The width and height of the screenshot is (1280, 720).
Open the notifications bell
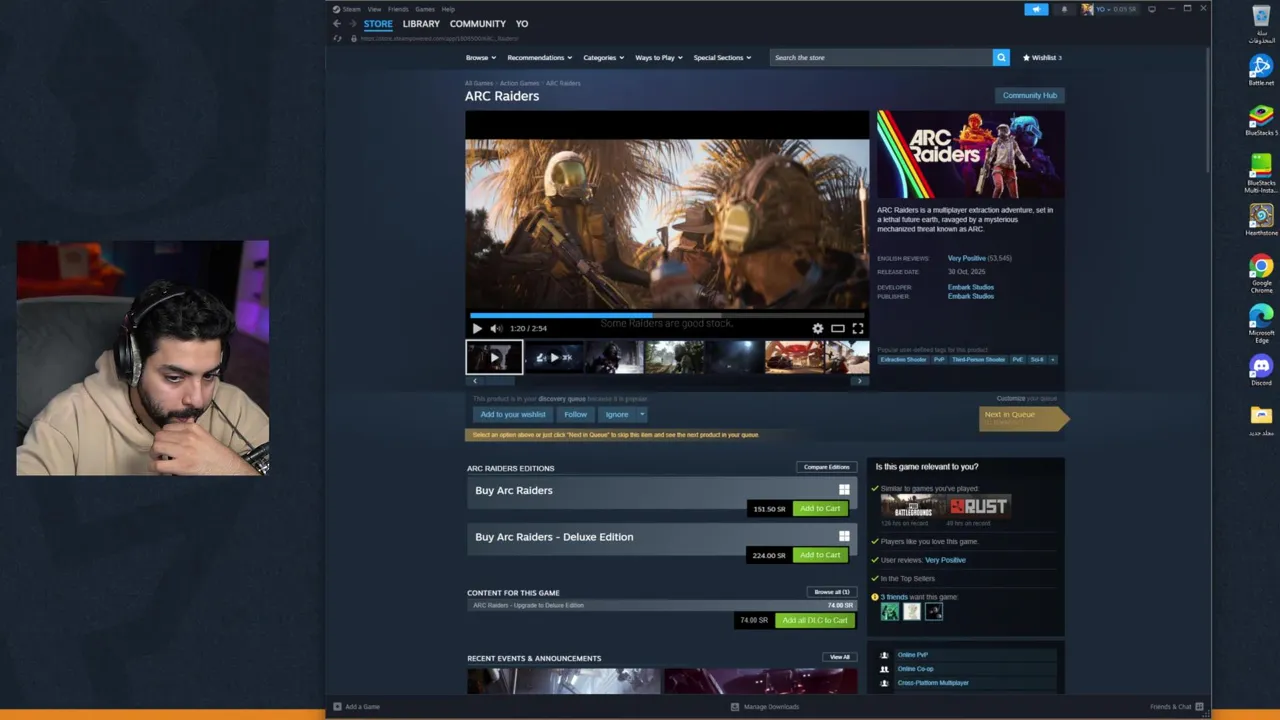pos(1064,9)
